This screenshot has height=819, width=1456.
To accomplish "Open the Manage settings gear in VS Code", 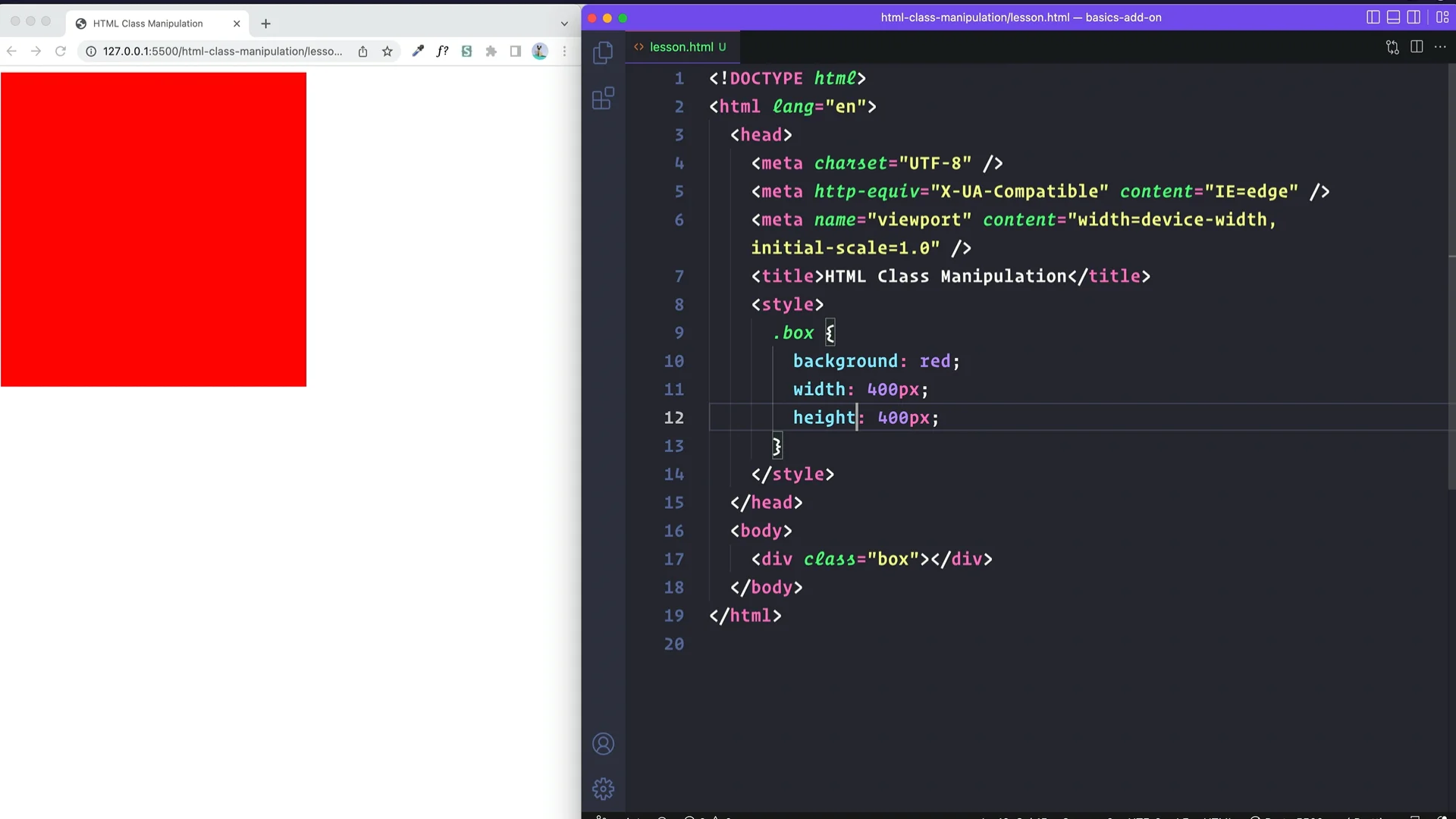I will (603, 788).
